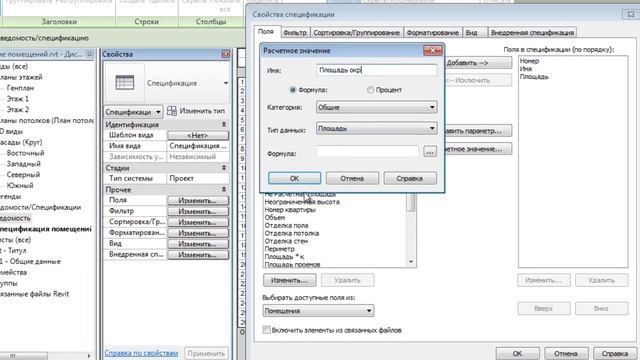Viewport: 640px width, 360px height.
Task: Select Неограниченная высота in available fields
Action: pyautogui.click(x=302, y=202)
